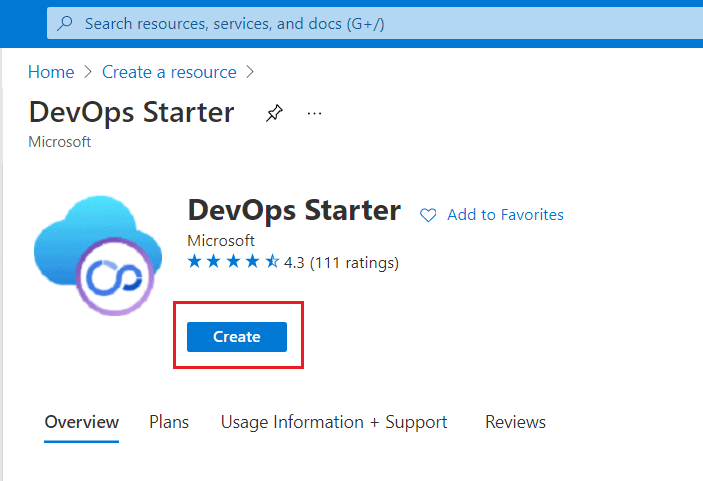Open the more options ellipsis menu
Image resolution: width=703 pixels, height=481 pixels.
[314, 113]
